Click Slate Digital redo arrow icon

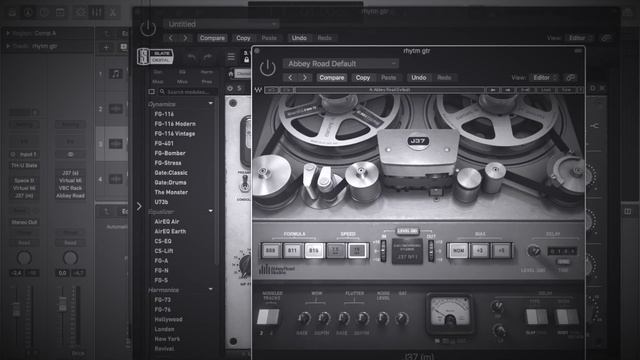207,57
